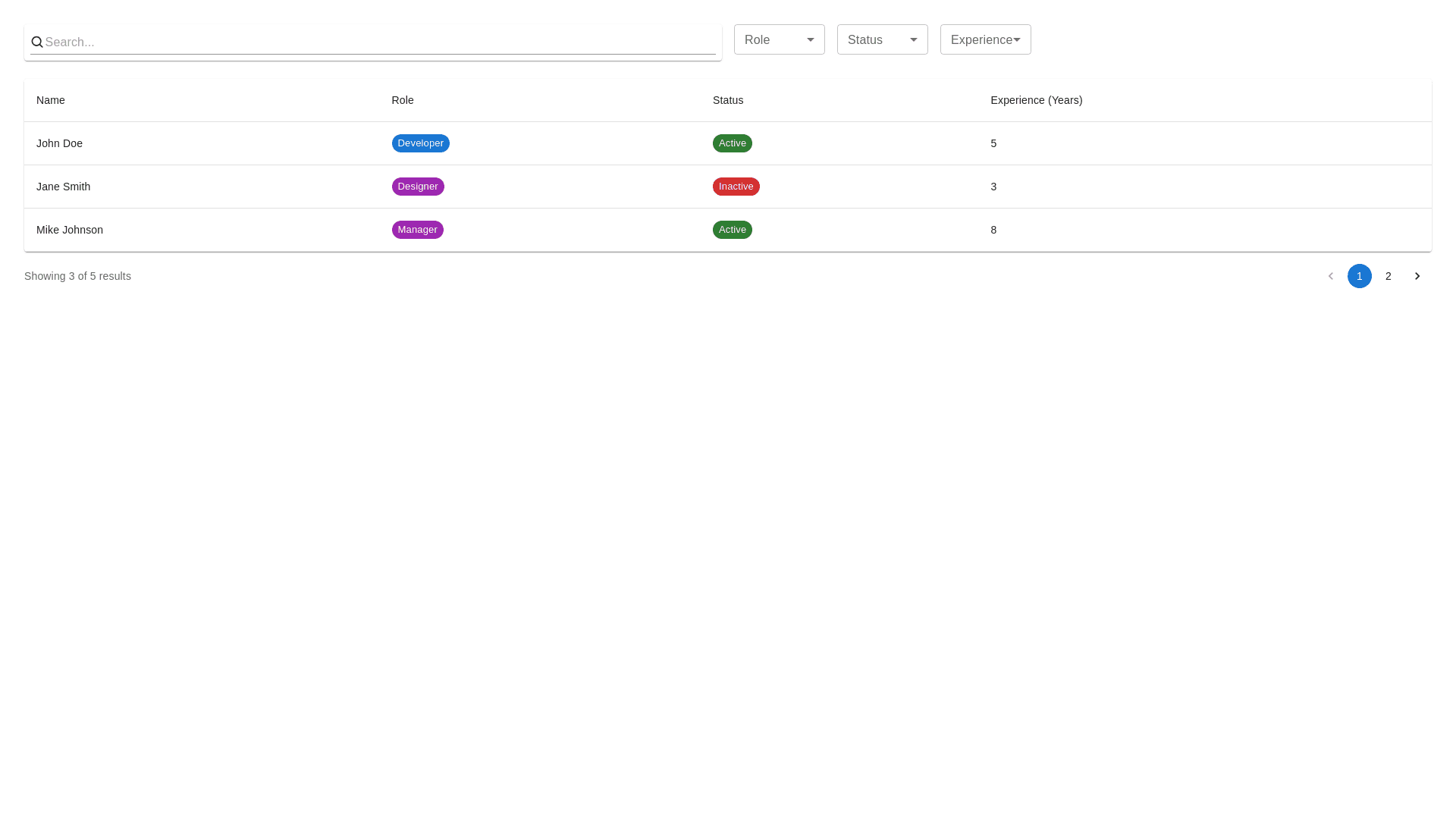This screenshot has height=819, width=1456.
Task: Click the Status column header
Action: pos(728,100)
